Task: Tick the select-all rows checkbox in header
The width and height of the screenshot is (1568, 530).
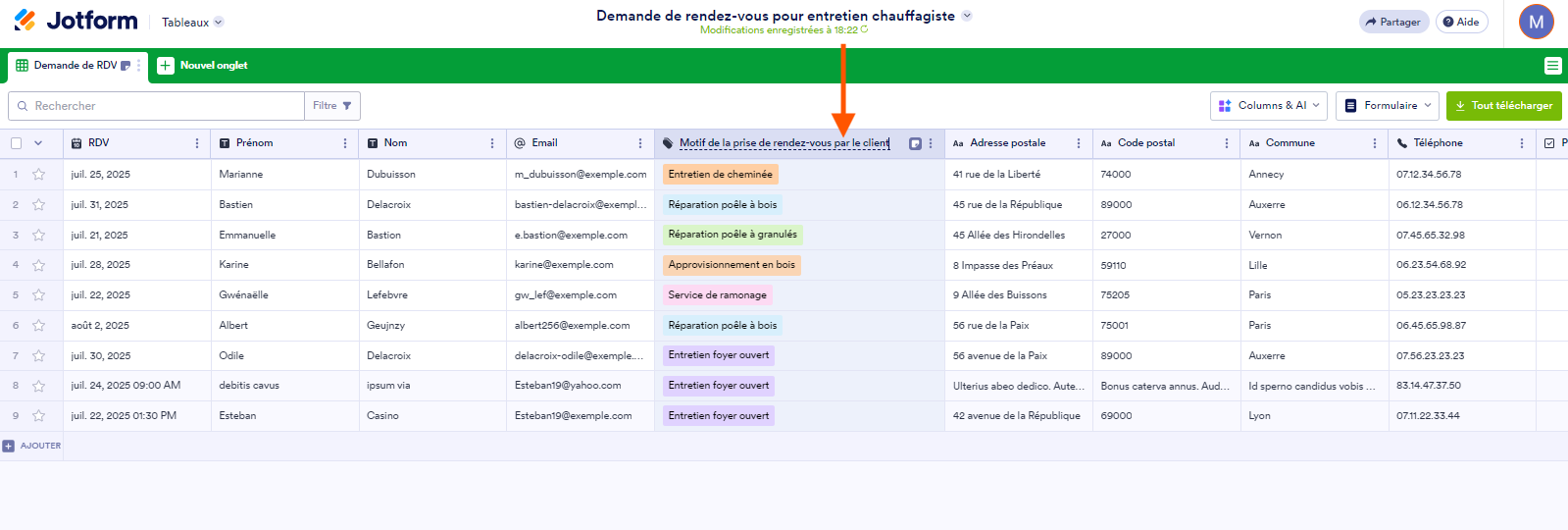Action: (x=17, y=143)
